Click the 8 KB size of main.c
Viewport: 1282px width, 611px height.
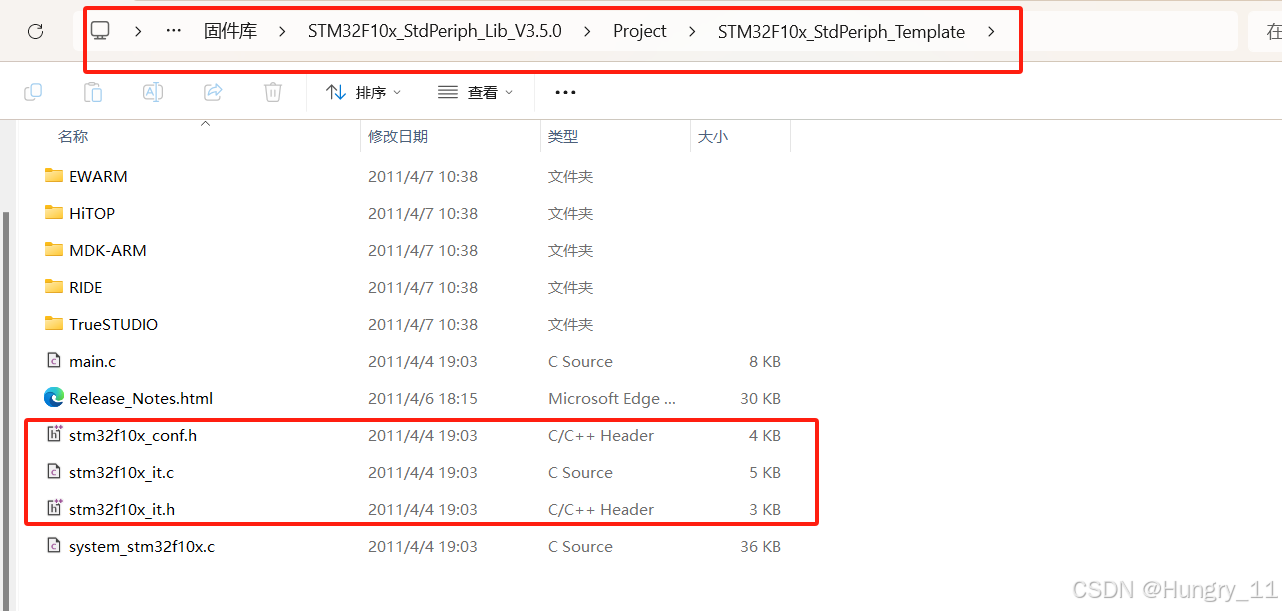pos(765,361)
